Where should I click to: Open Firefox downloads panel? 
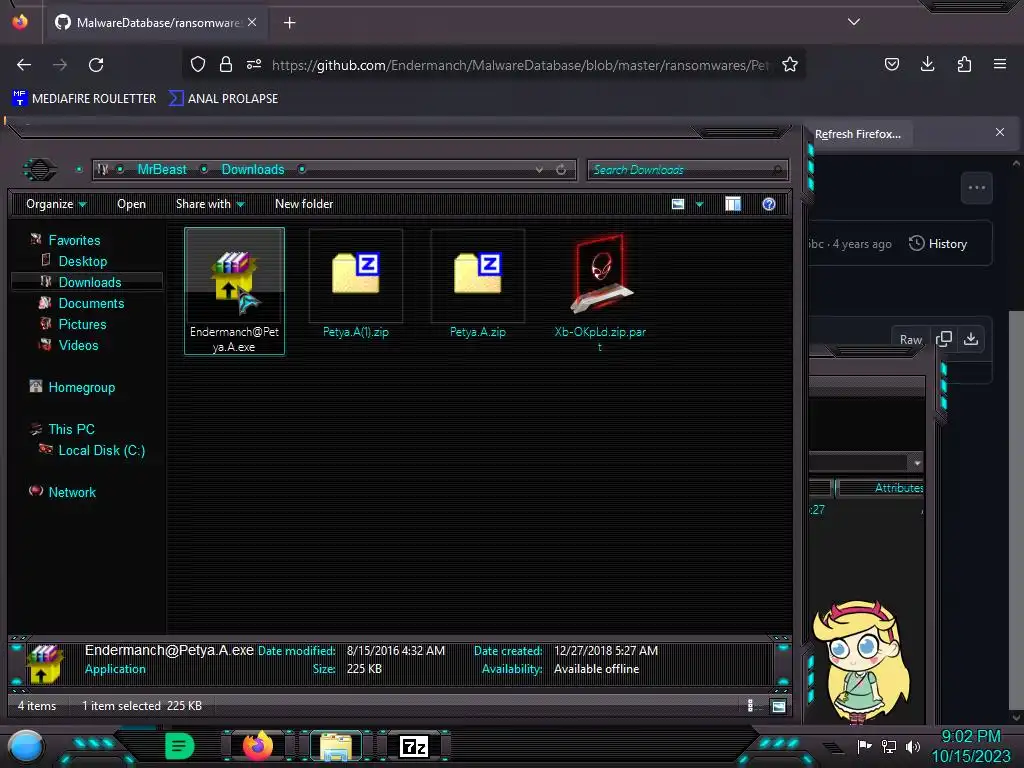coord(927,64)
